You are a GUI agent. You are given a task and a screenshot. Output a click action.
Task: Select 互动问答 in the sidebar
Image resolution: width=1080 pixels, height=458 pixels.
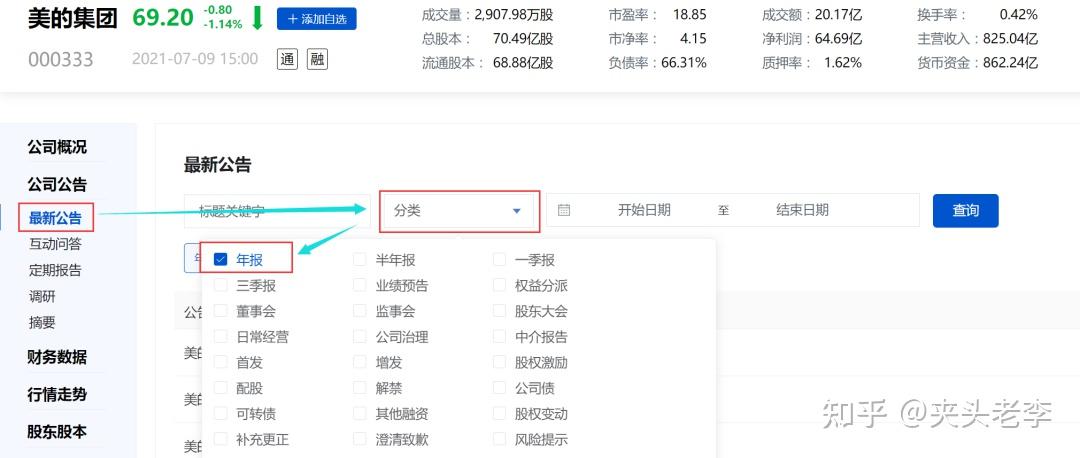(x=55, y=244)
